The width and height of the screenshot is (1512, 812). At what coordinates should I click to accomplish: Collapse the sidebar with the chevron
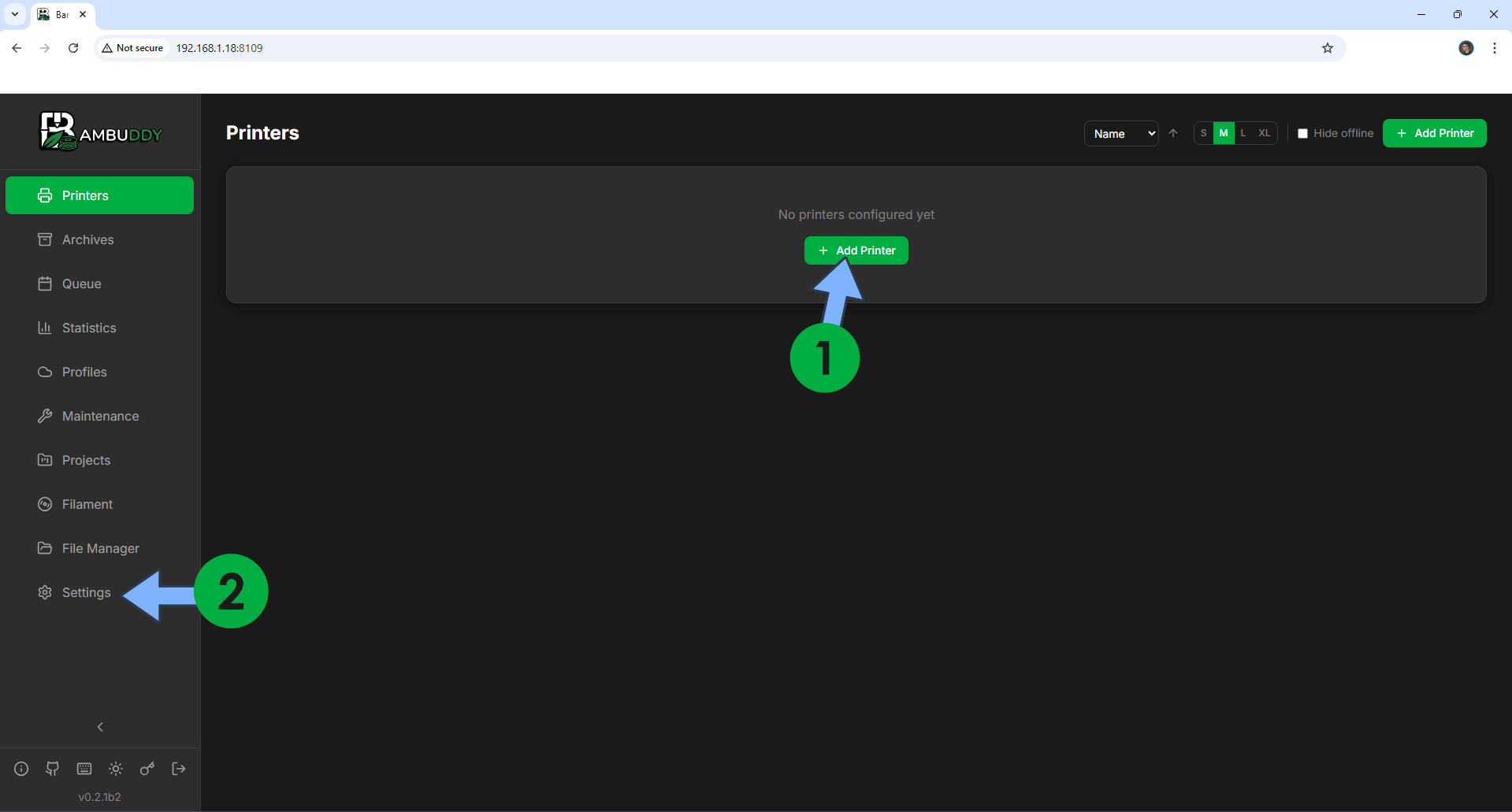(x=99, y=726)
